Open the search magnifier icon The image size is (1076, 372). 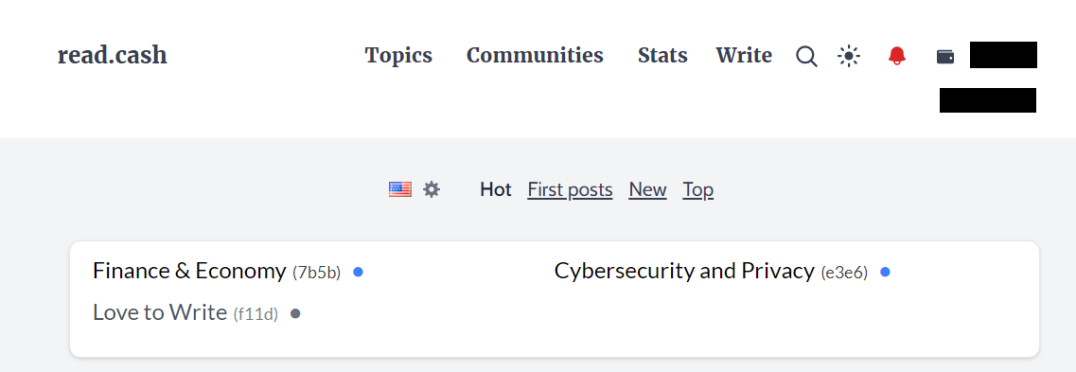tap(806, 56)
